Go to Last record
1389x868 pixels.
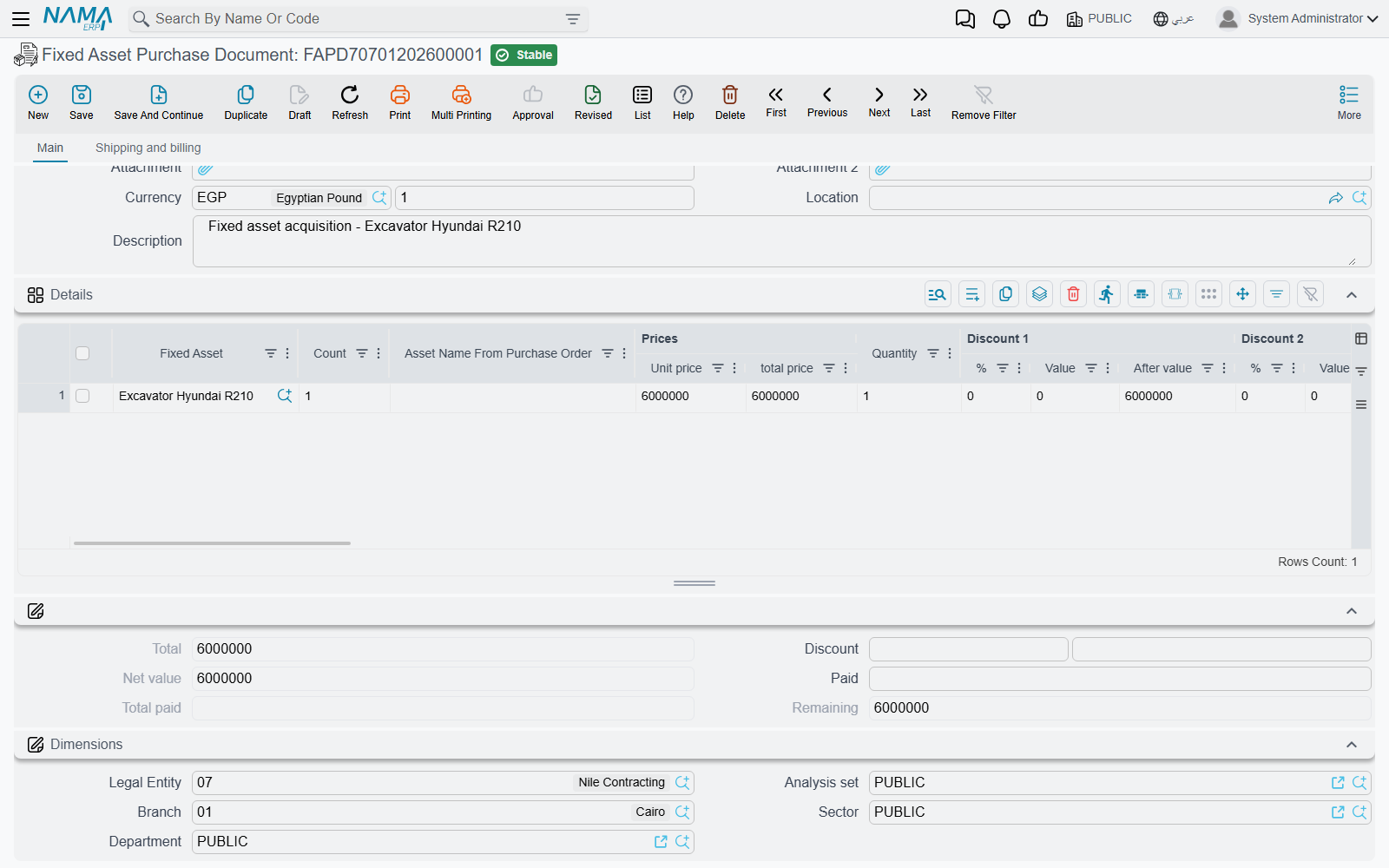tap(920, 102)
